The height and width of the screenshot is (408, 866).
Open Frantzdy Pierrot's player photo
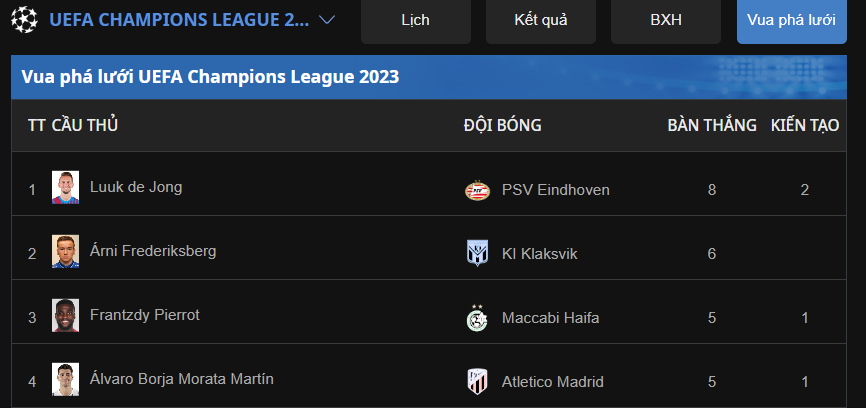[x=66, y=315]
